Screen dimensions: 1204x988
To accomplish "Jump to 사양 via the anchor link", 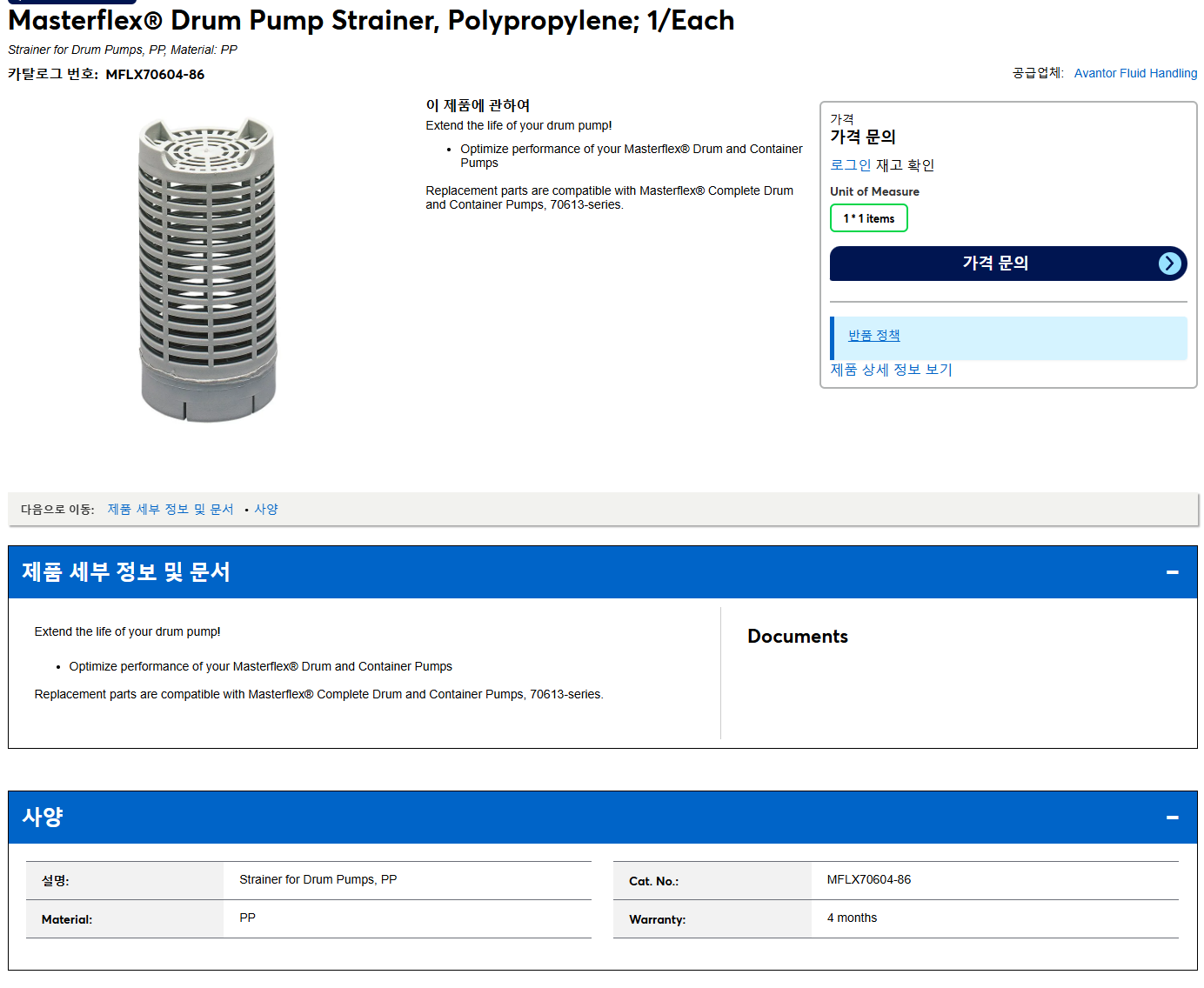I will tap(266, 510).
